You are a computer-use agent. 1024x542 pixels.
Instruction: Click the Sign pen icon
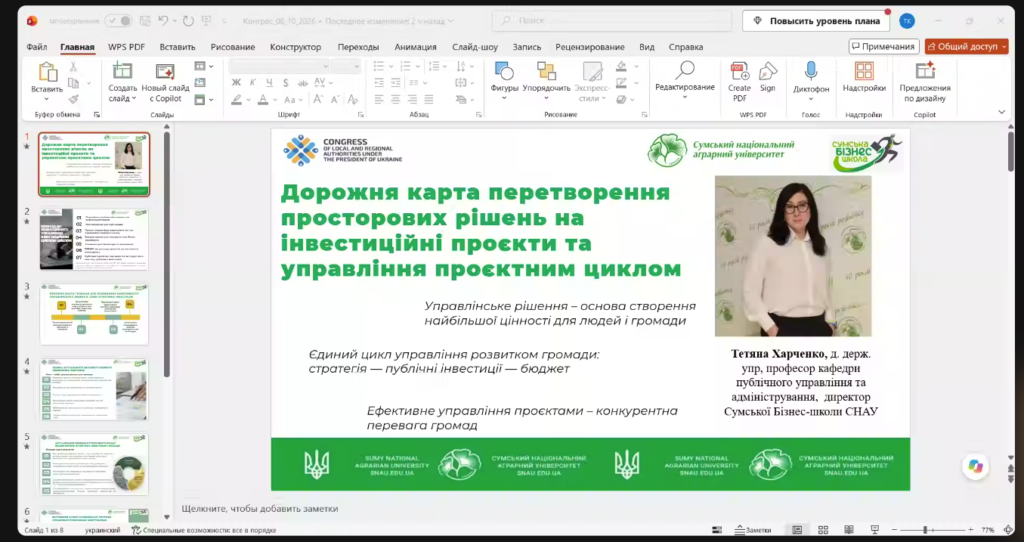(x=767, y=71)
